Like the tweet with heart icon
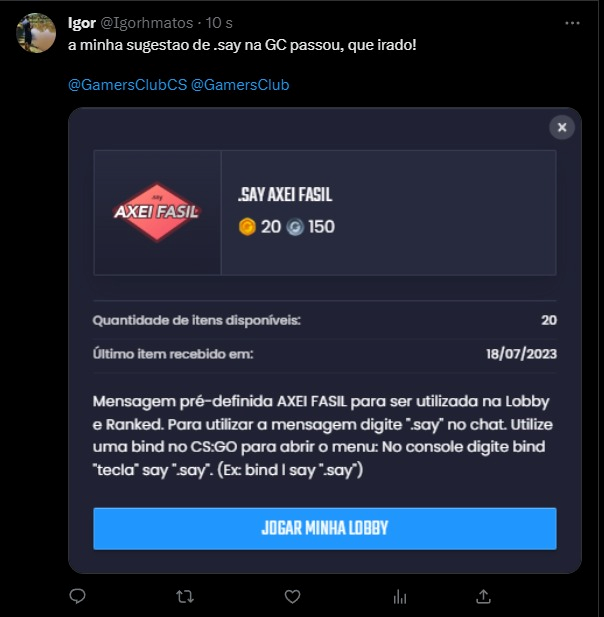The height and width of the screenshot is (617, 604). tap(292, 596)
